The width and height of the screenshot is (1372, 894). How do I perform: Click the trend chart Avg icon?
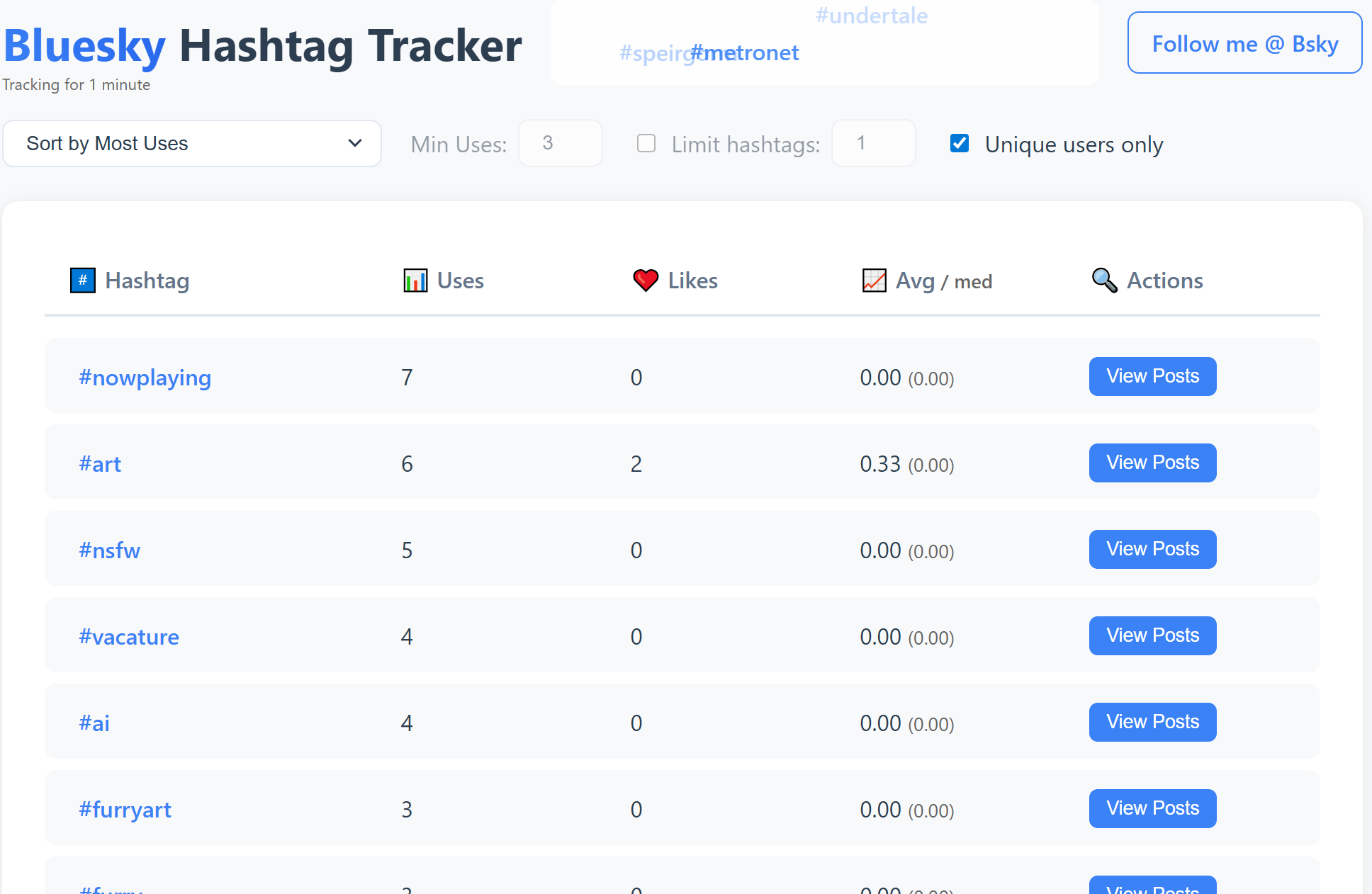pos(875,281)
